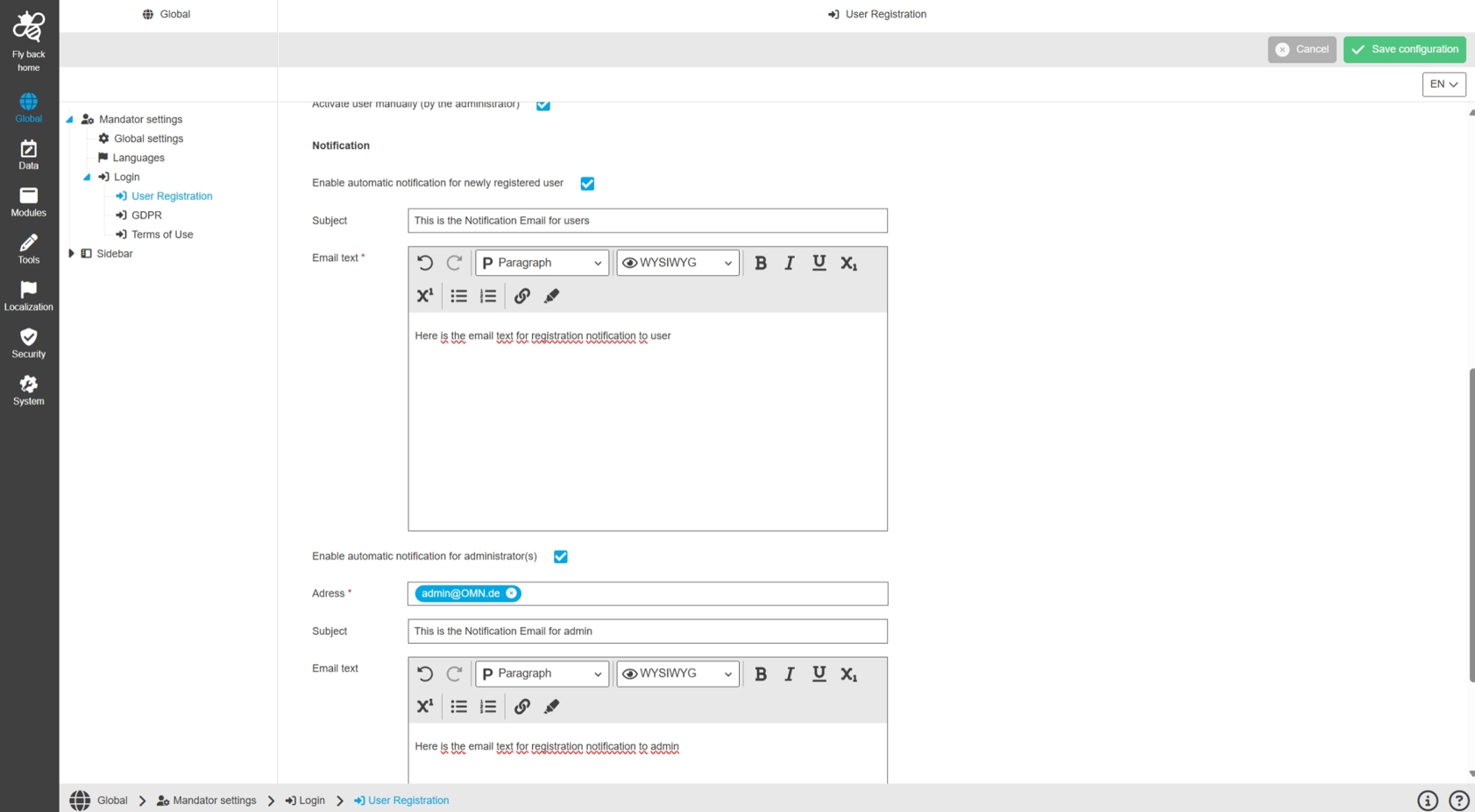This screenshot has height=812, width=1475.
Task: Open the EN language dropdown
Action: click(1444, 84)
